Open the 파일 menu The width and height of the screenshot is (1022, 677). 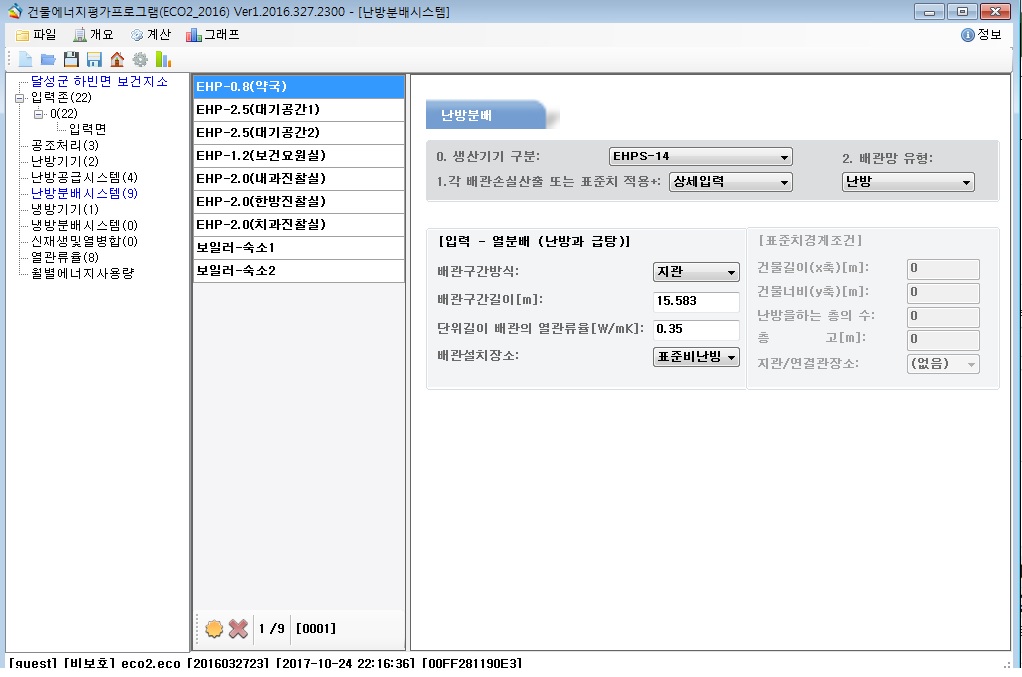pos(36,35)
